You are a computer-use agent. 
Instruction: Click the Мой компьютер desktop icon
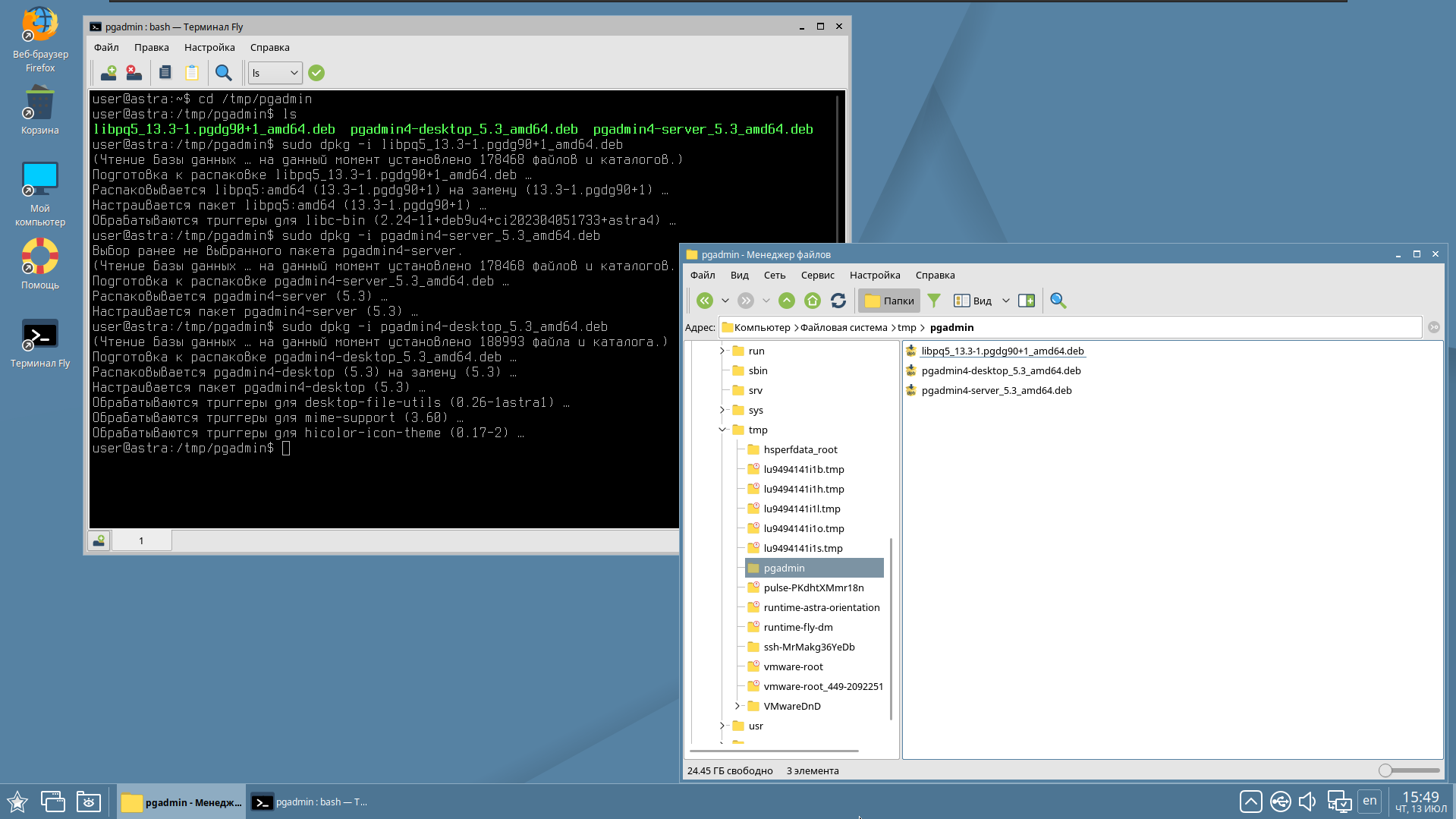[40, 194]
